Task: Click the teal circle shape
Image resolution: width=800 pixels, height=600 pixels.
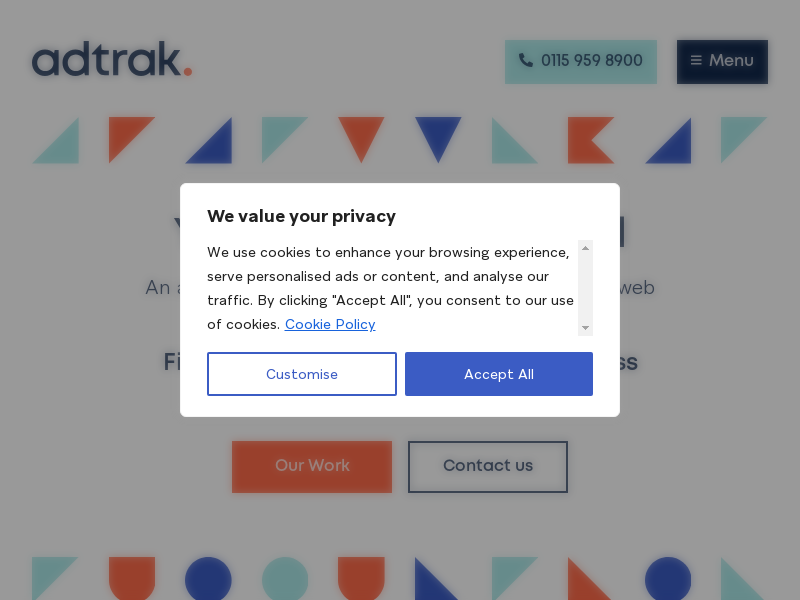Action: (x=285, y=579)
